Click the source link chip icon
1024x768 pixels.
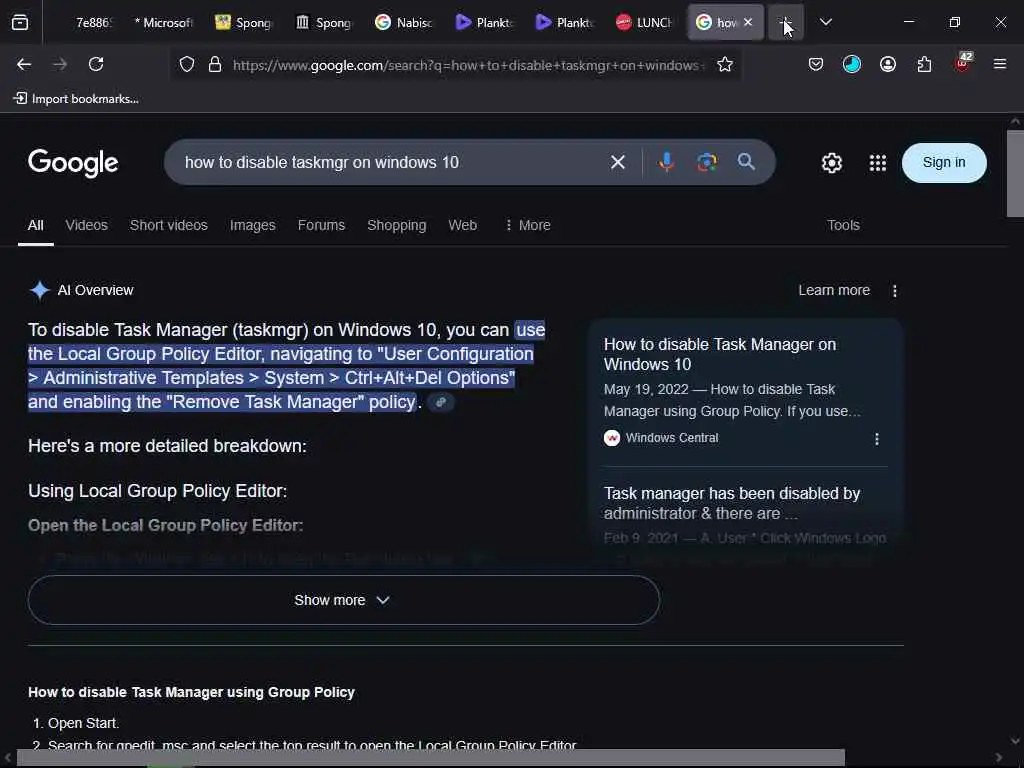tap(441, 402)
